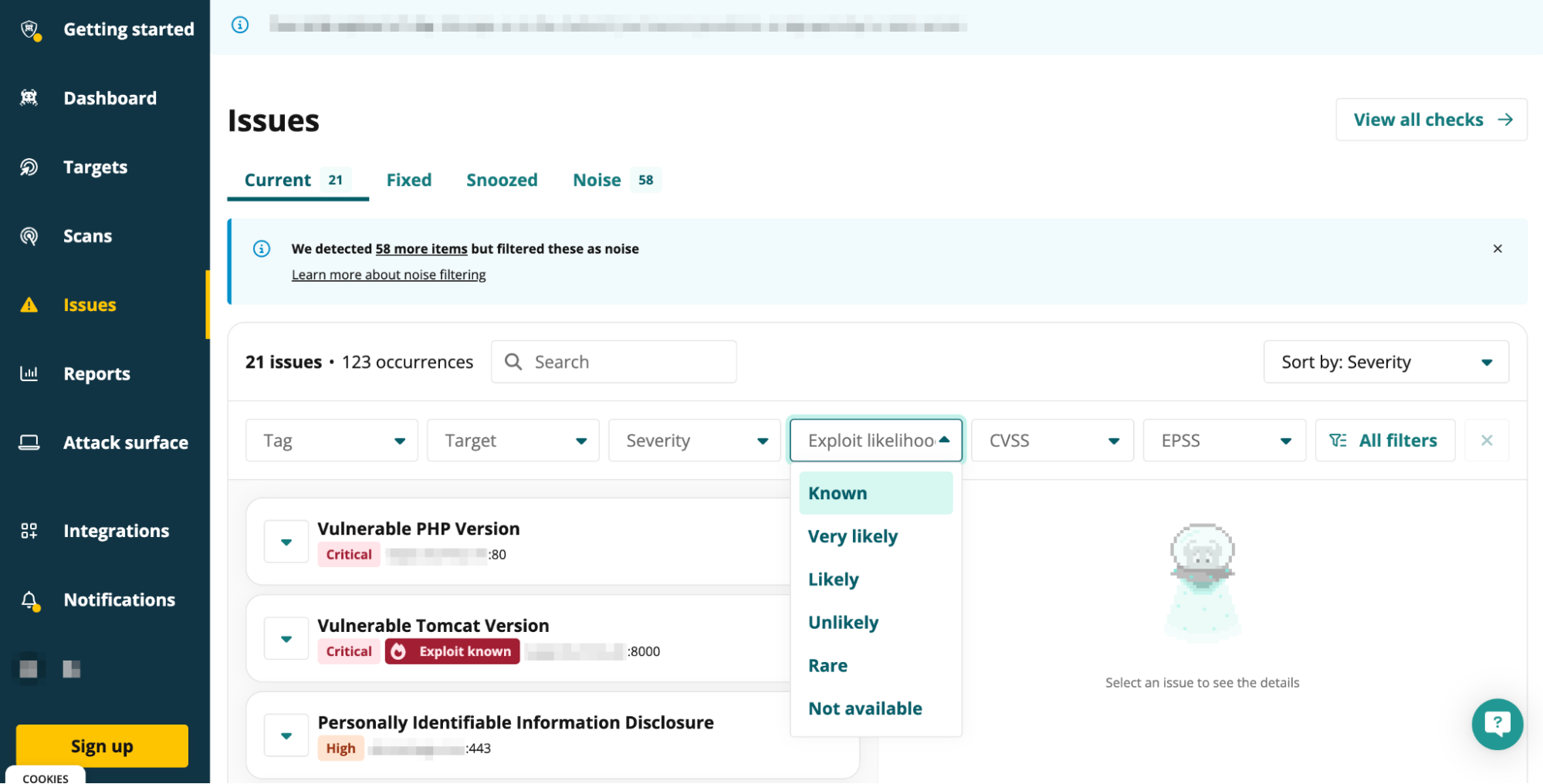Image resolution: width=1543 pixels, height=784 pixels.
Task: Open the Severity filter dropdown
Action: click(x=694, y=440)
